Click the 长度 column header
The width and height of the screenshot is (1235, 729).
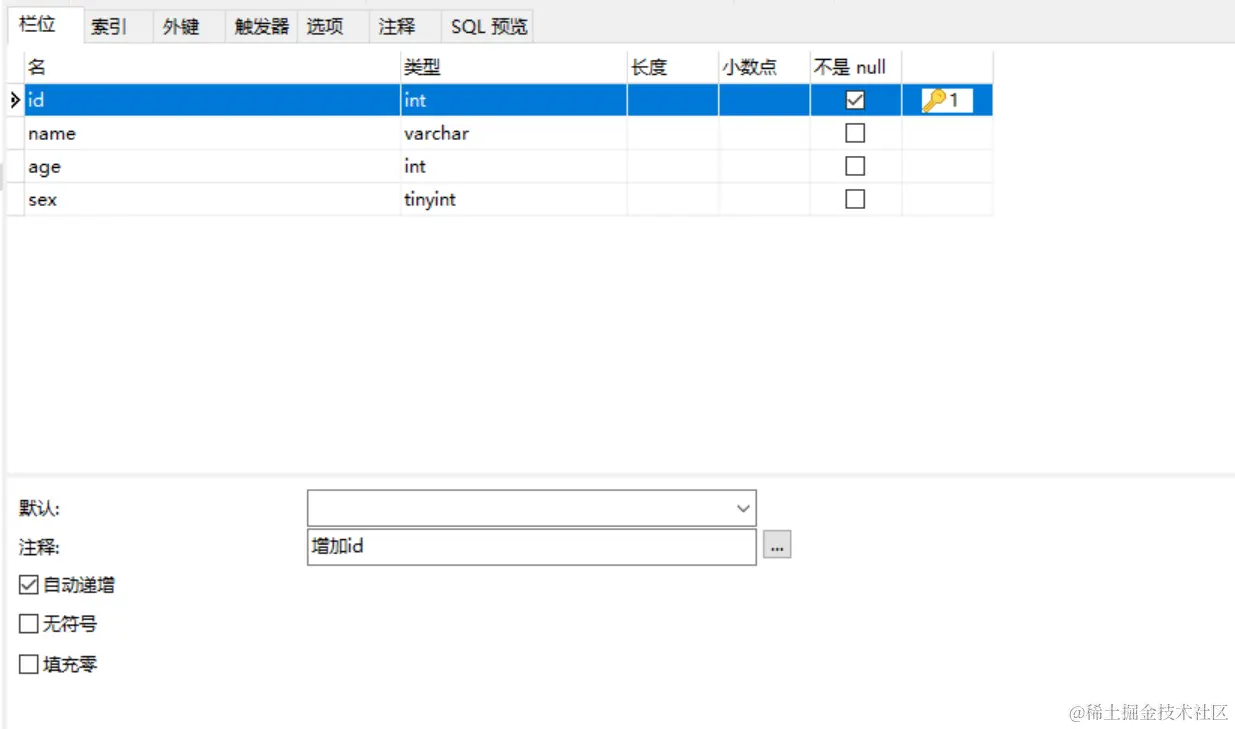coord(673,67)
